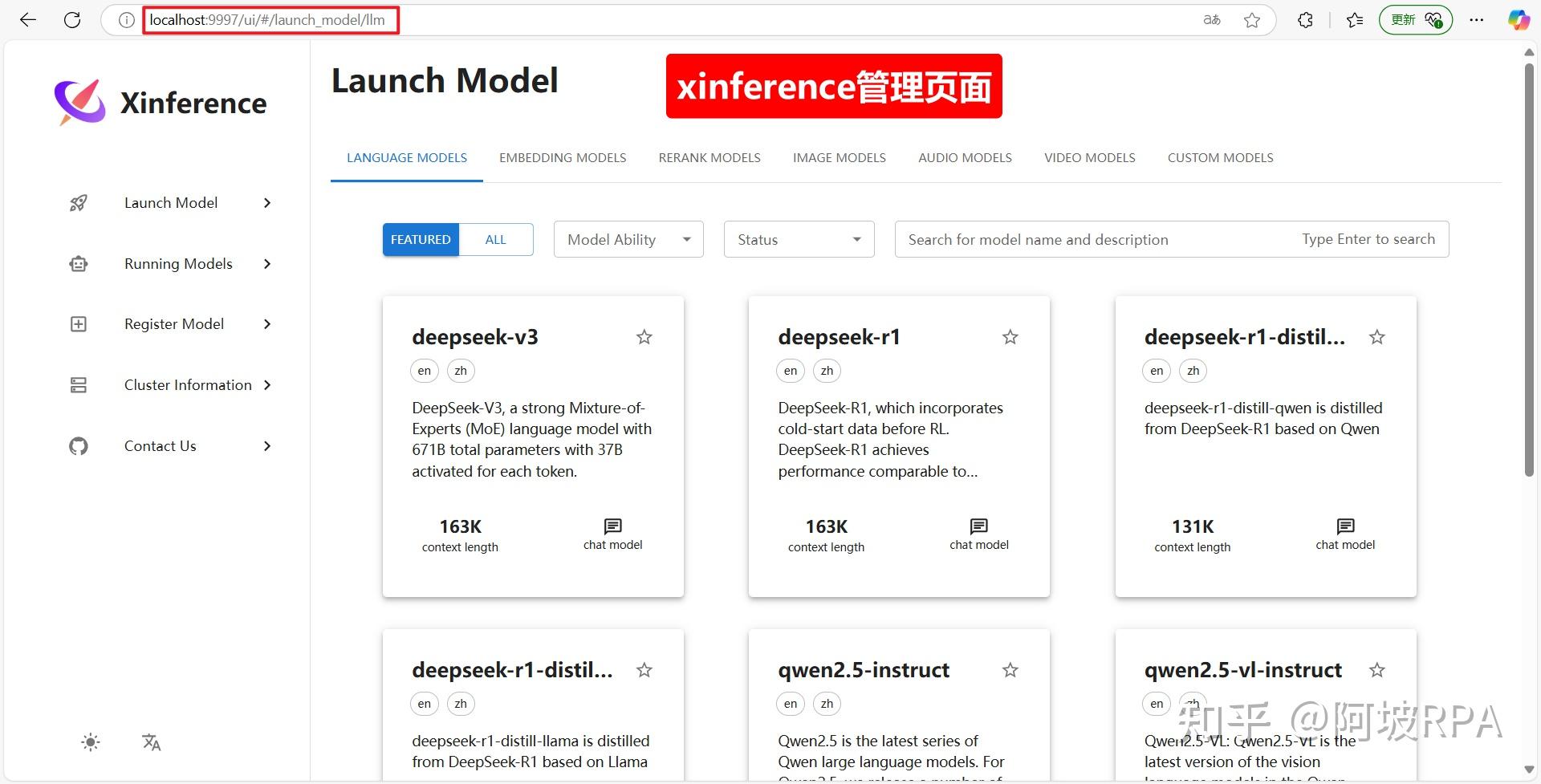Star the qwen2.5-instruct model
Viewport: 1541px width, 784px height.
point(1010,670)
